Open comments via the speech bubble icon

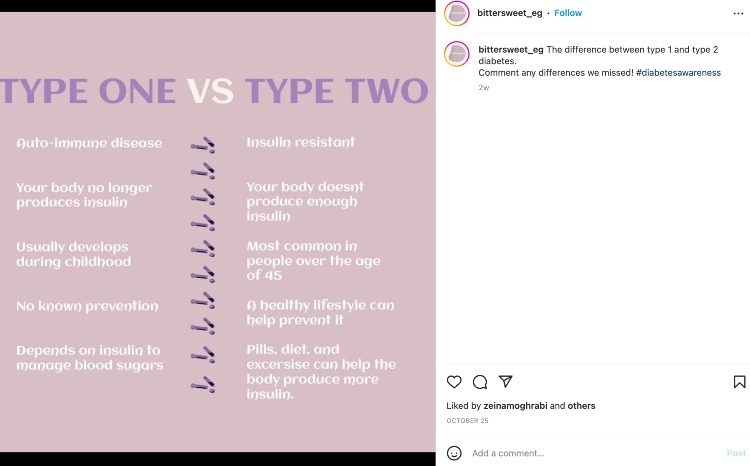pyautogui.click(x=480, y=382)
